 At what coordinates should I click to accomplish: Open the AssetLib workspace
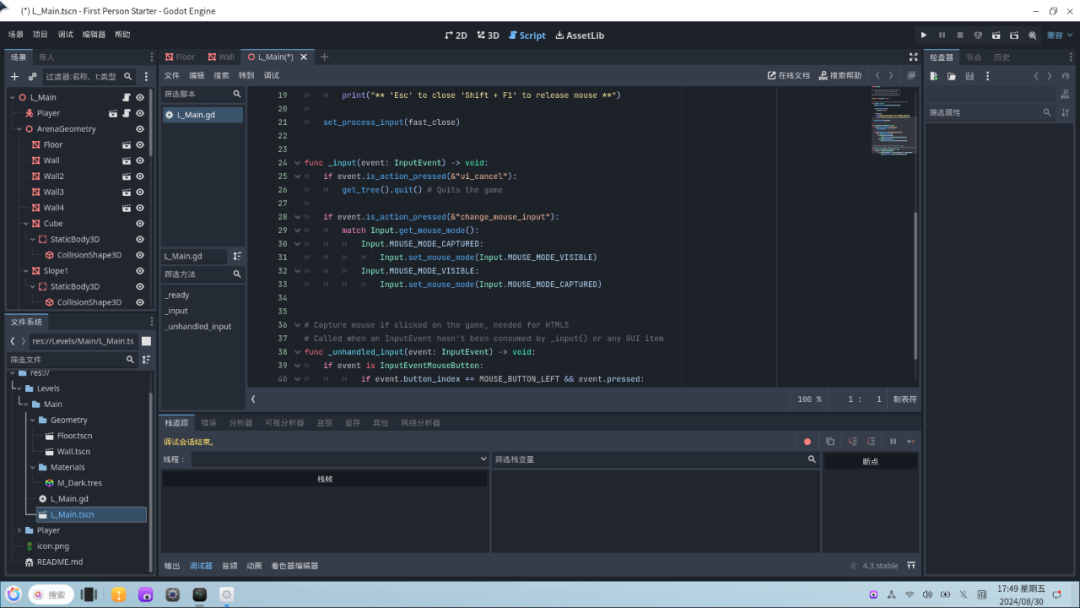click(x=579, y=36)
